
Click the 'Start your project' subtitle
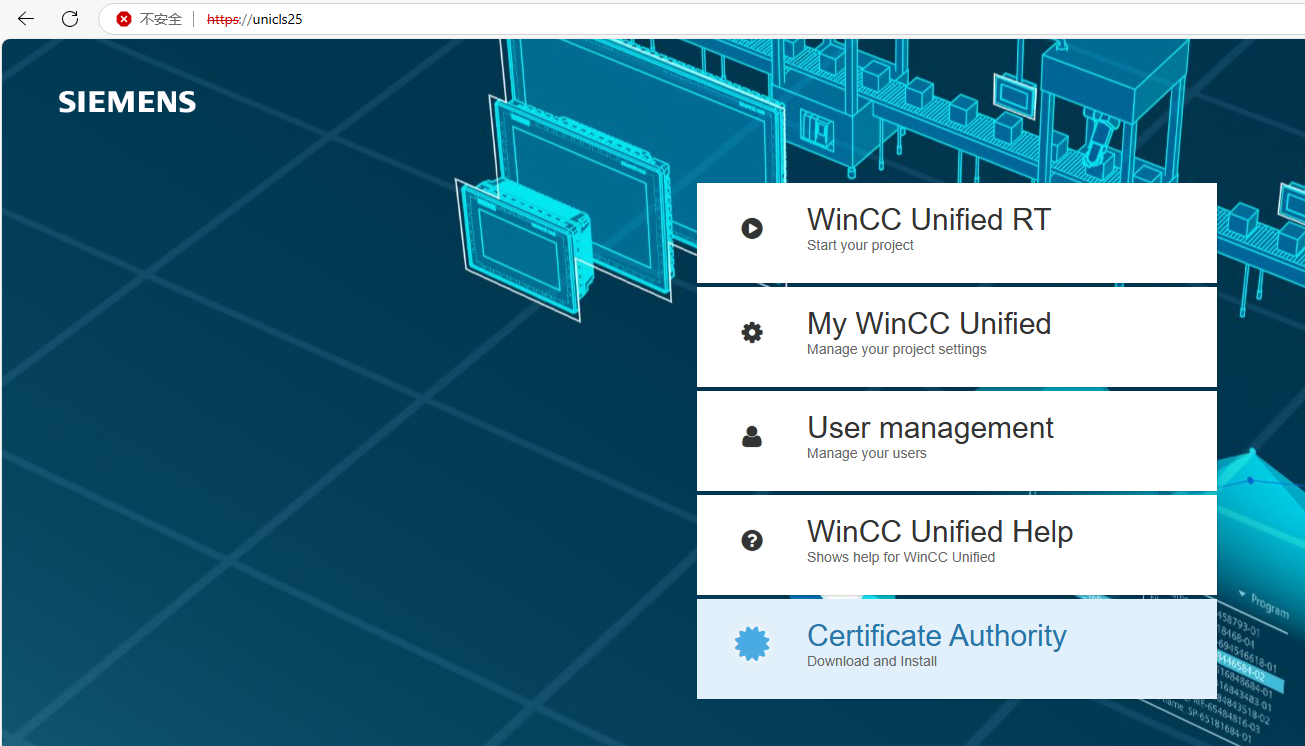click(x=860, y=246)
